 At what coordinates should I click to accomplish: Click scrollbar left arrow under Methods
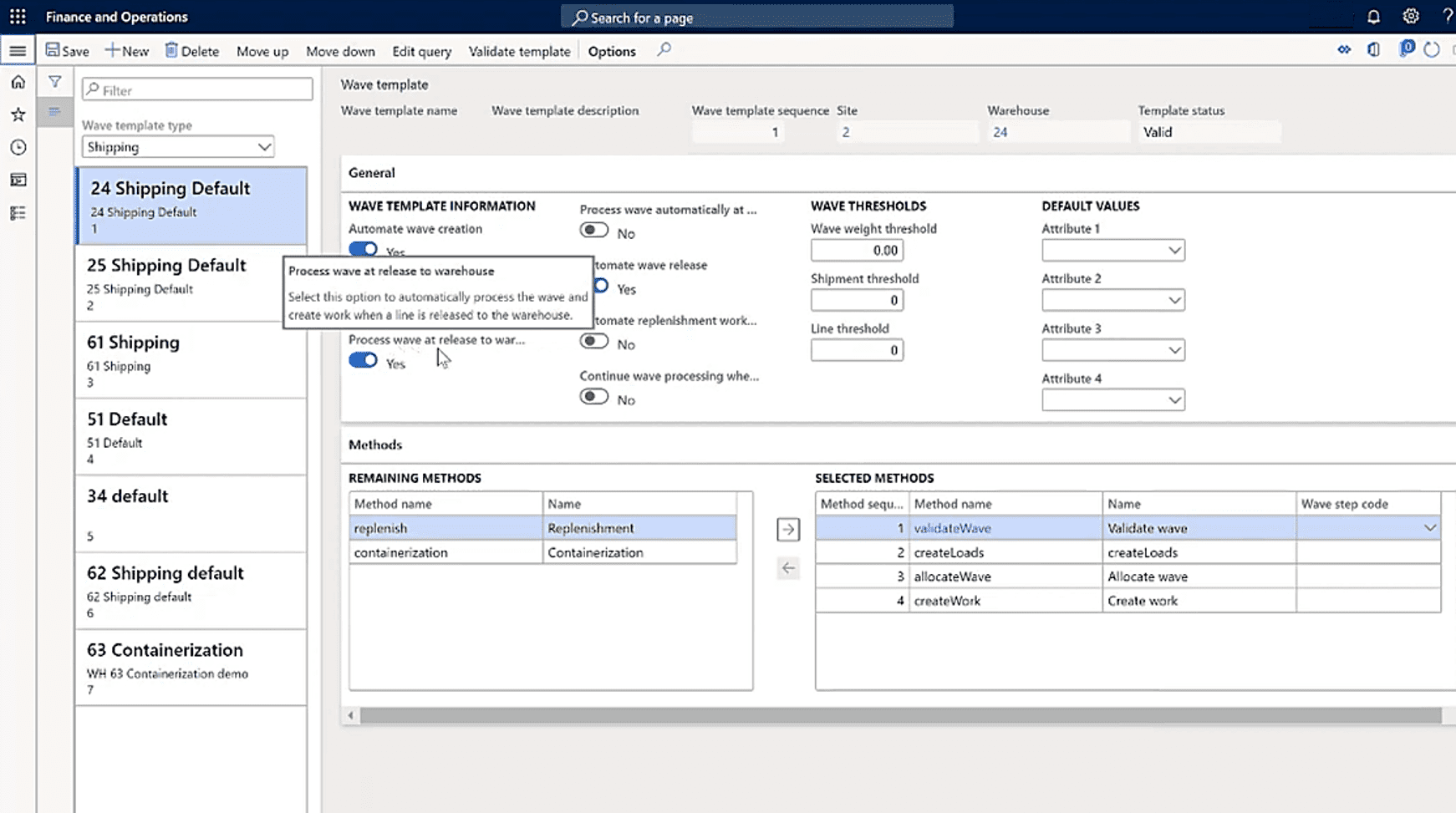pos(351,715)
